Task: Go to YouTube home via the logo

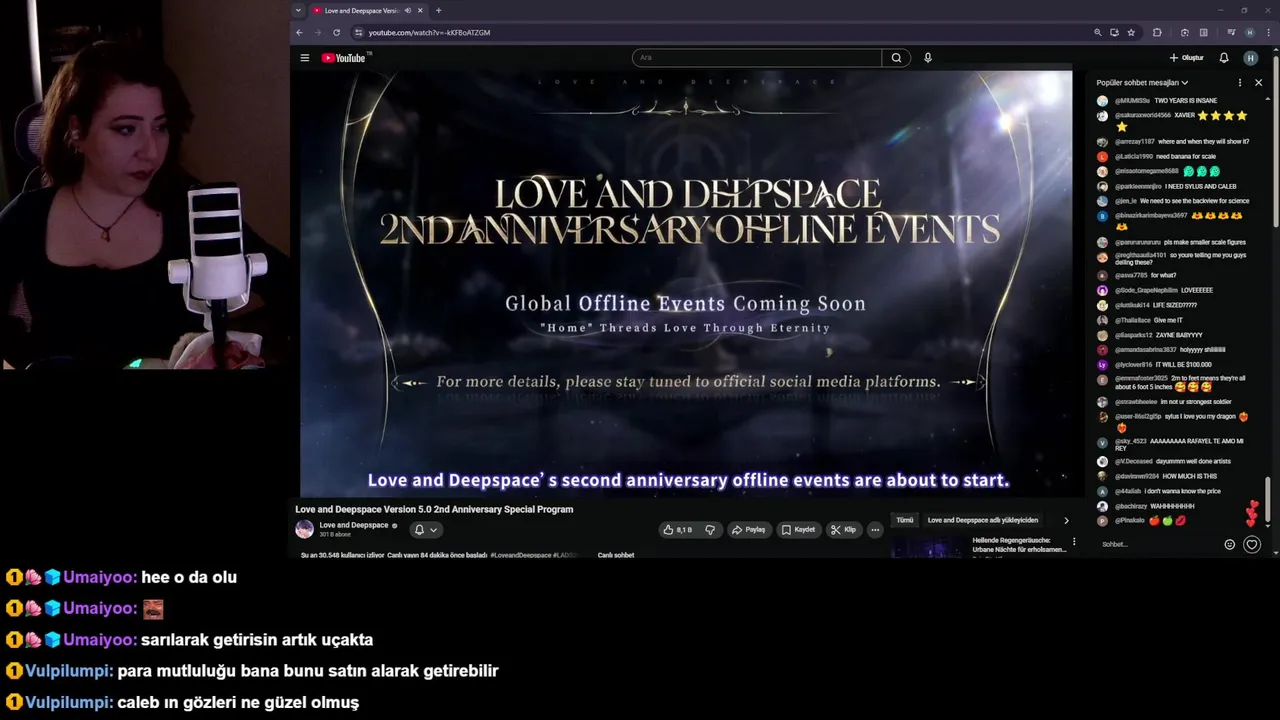Action: [344, 58]
